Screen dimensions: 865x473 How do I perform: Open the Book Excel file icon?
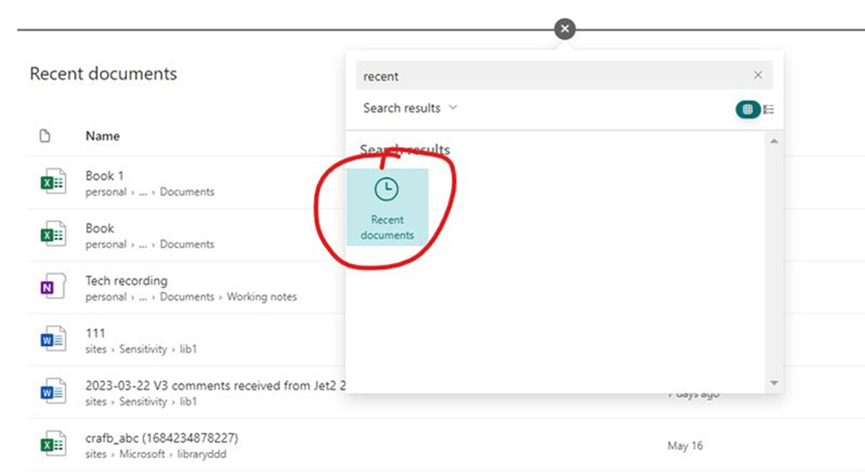(53, 235)
